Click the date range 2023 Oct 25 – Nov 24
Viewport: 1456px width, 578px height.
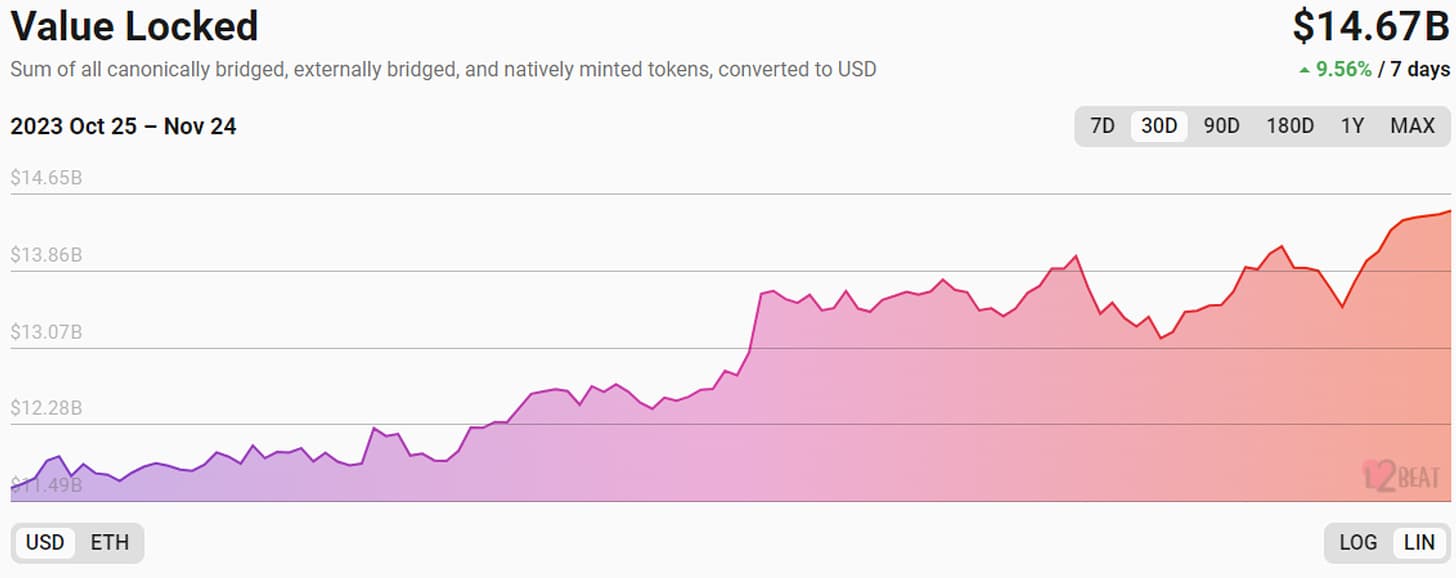point(123,127)
